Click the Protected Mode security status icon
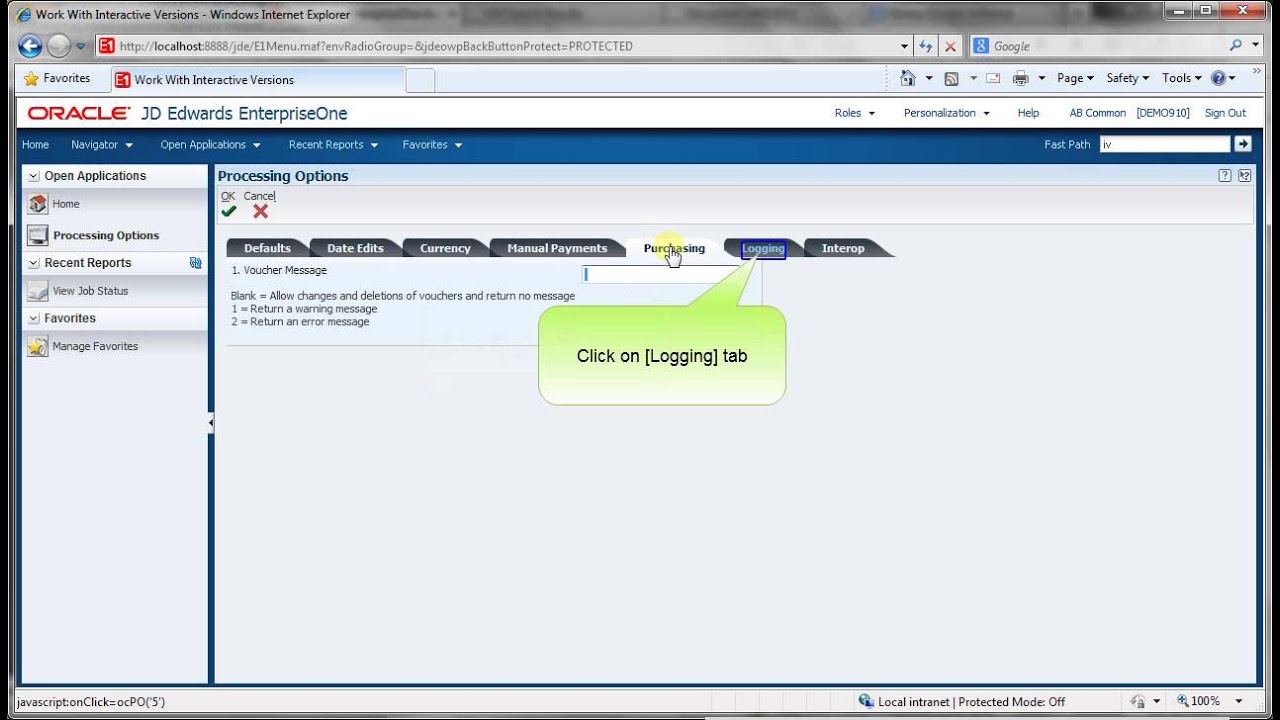1280x720 pixels. [866, 702]
